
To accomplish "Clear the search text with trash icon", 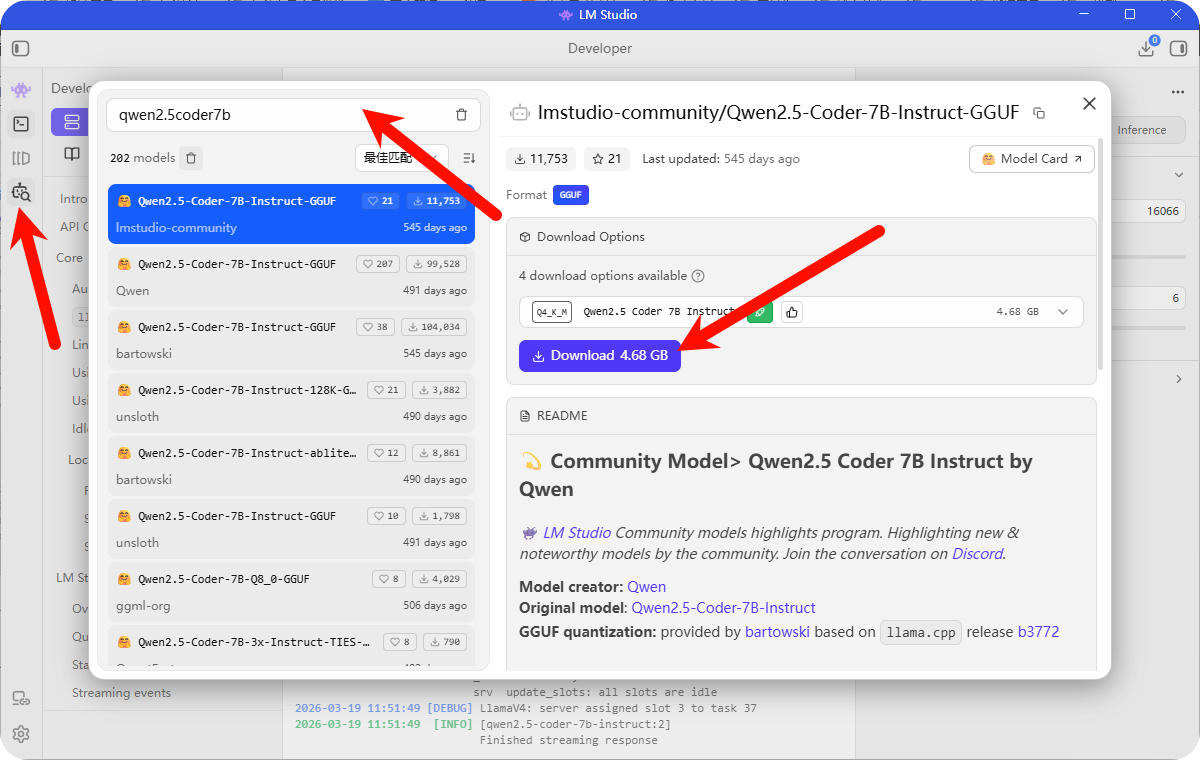I will pos(461,115).
